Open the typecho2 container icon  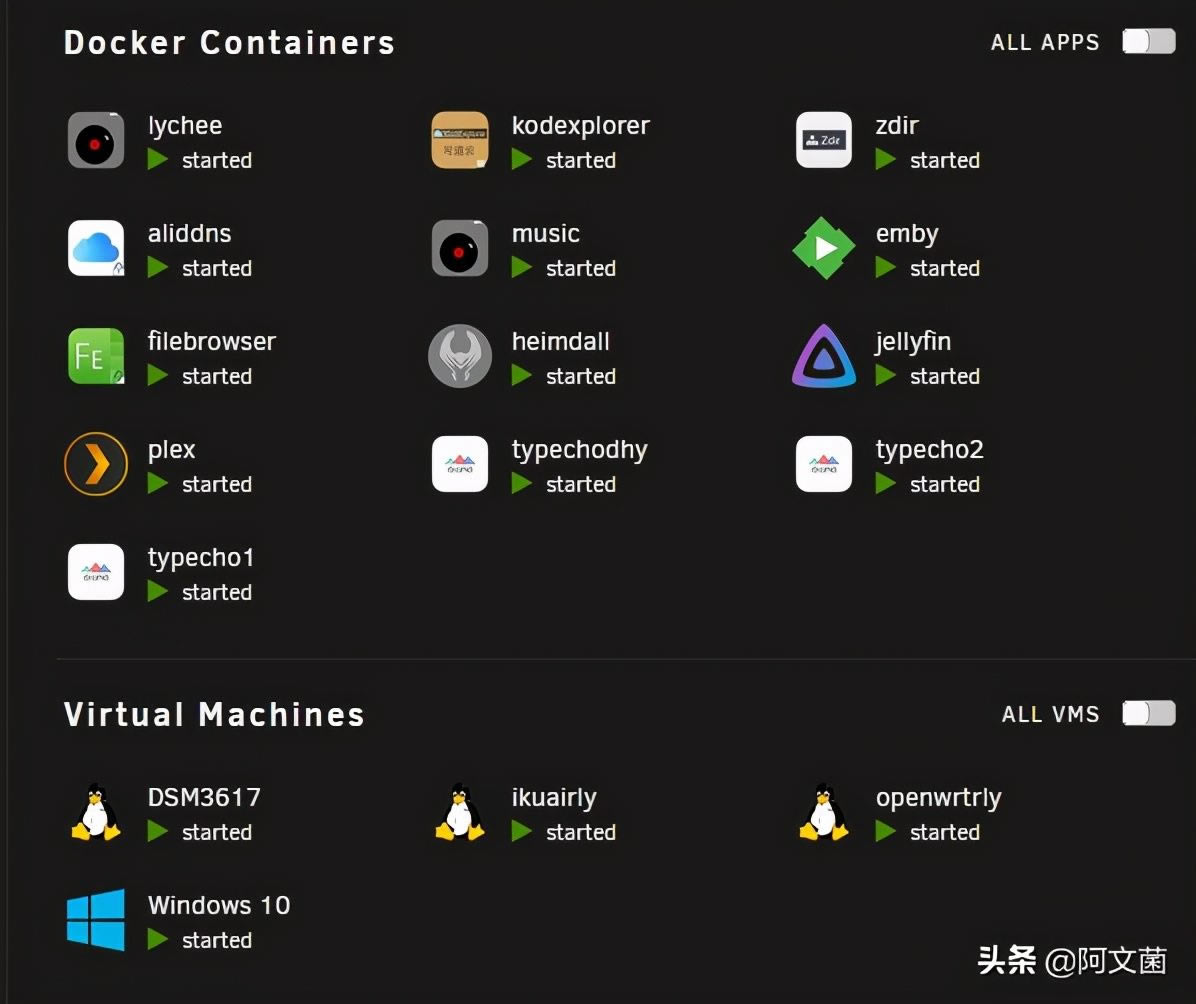[824, 464]
